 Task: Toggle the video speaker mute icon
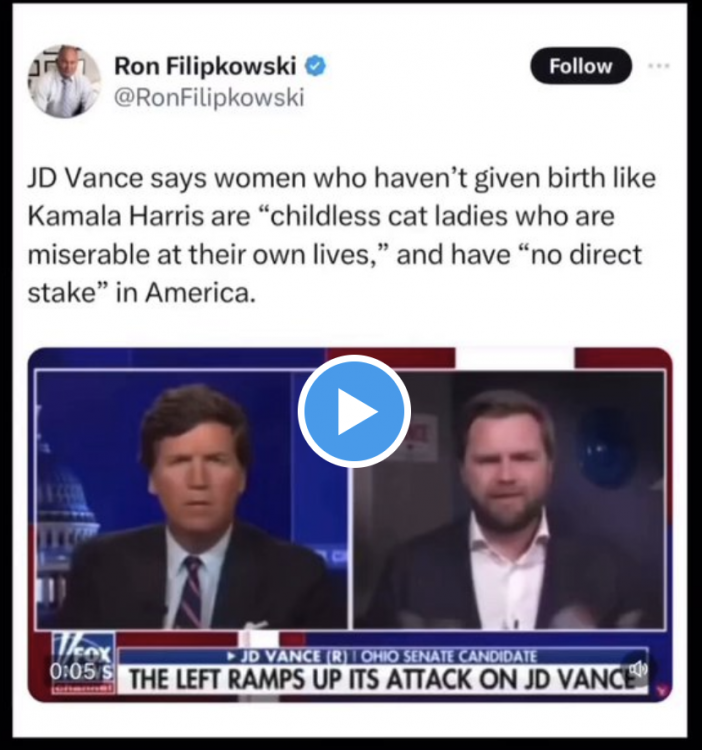(x=639, y=669)
